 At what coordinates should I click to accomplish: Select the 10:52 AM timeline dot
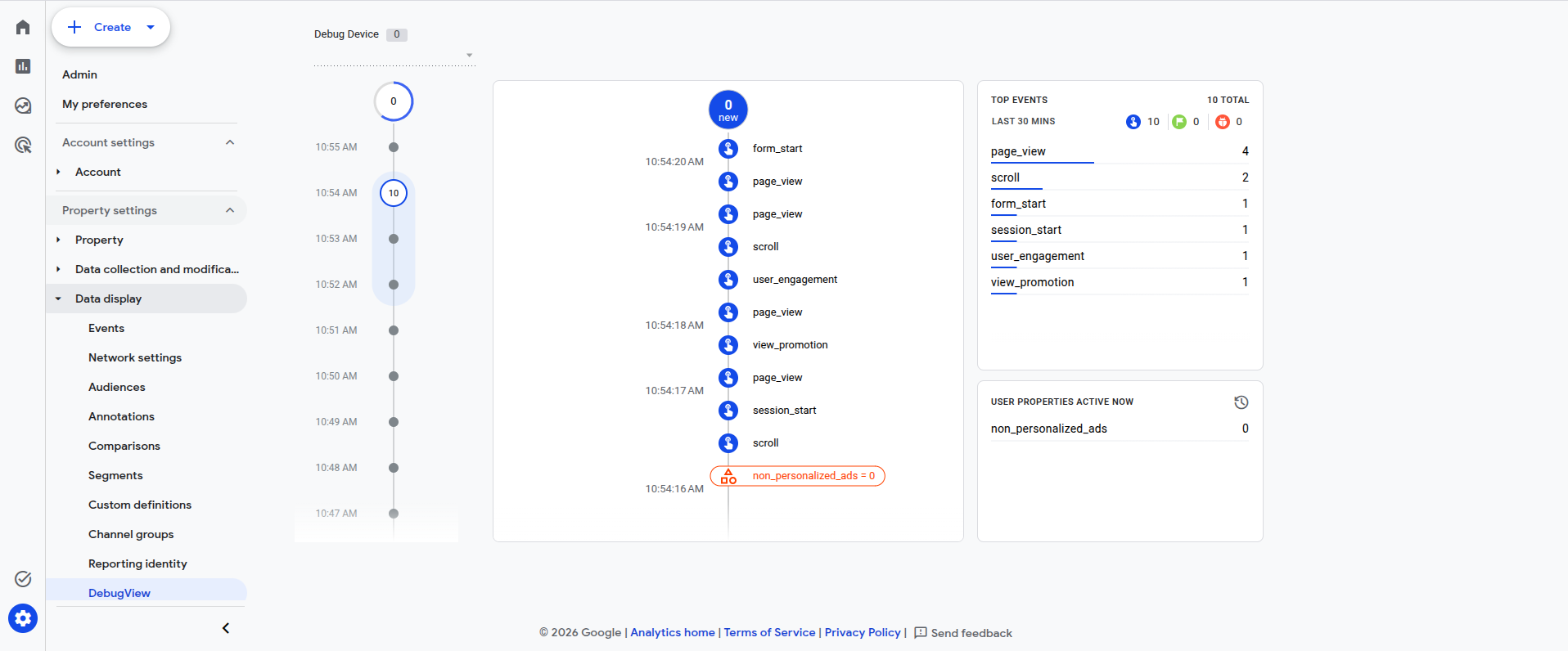coord(394,285)
